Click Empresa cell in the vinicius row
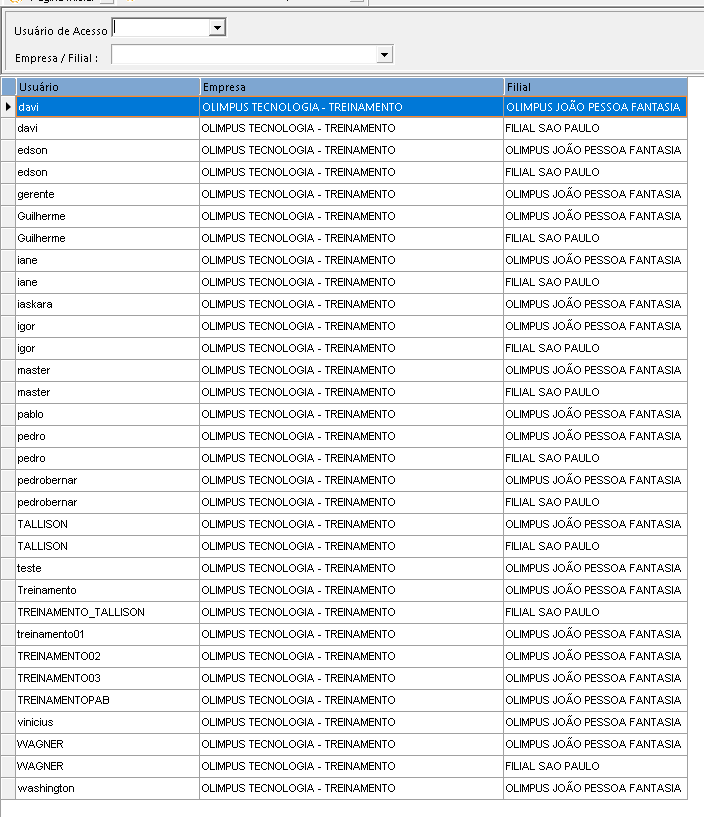Image resolution: width=704 pixels, height=817 pixels. tap(352, 722)
